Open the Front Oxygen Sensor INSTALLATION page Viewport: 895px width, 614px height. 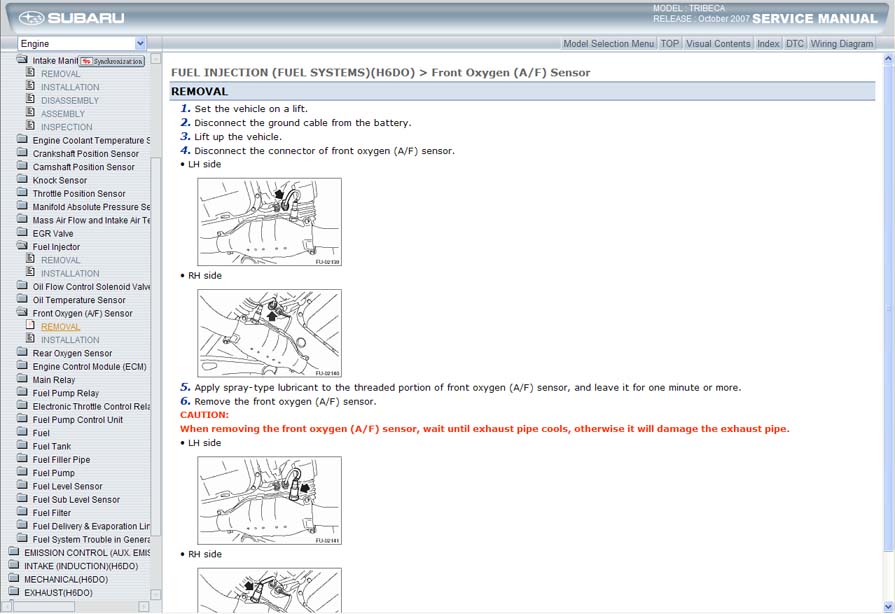[x=70, y=340]
